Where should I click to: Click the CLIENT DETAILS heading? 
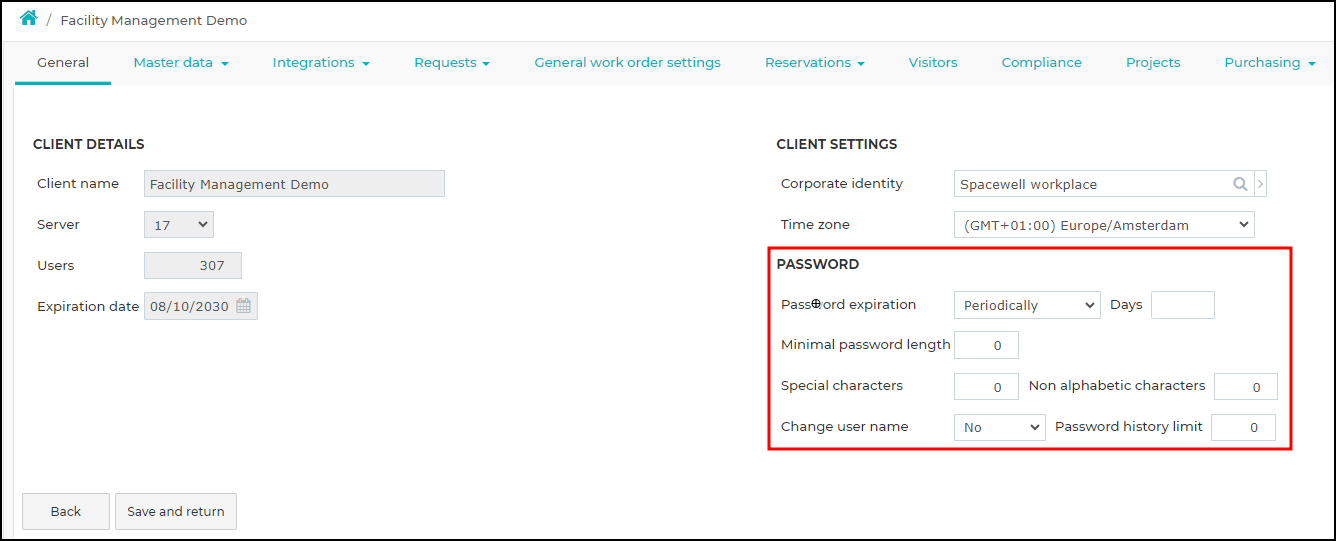pyautogui.click(x=89, y=144)
